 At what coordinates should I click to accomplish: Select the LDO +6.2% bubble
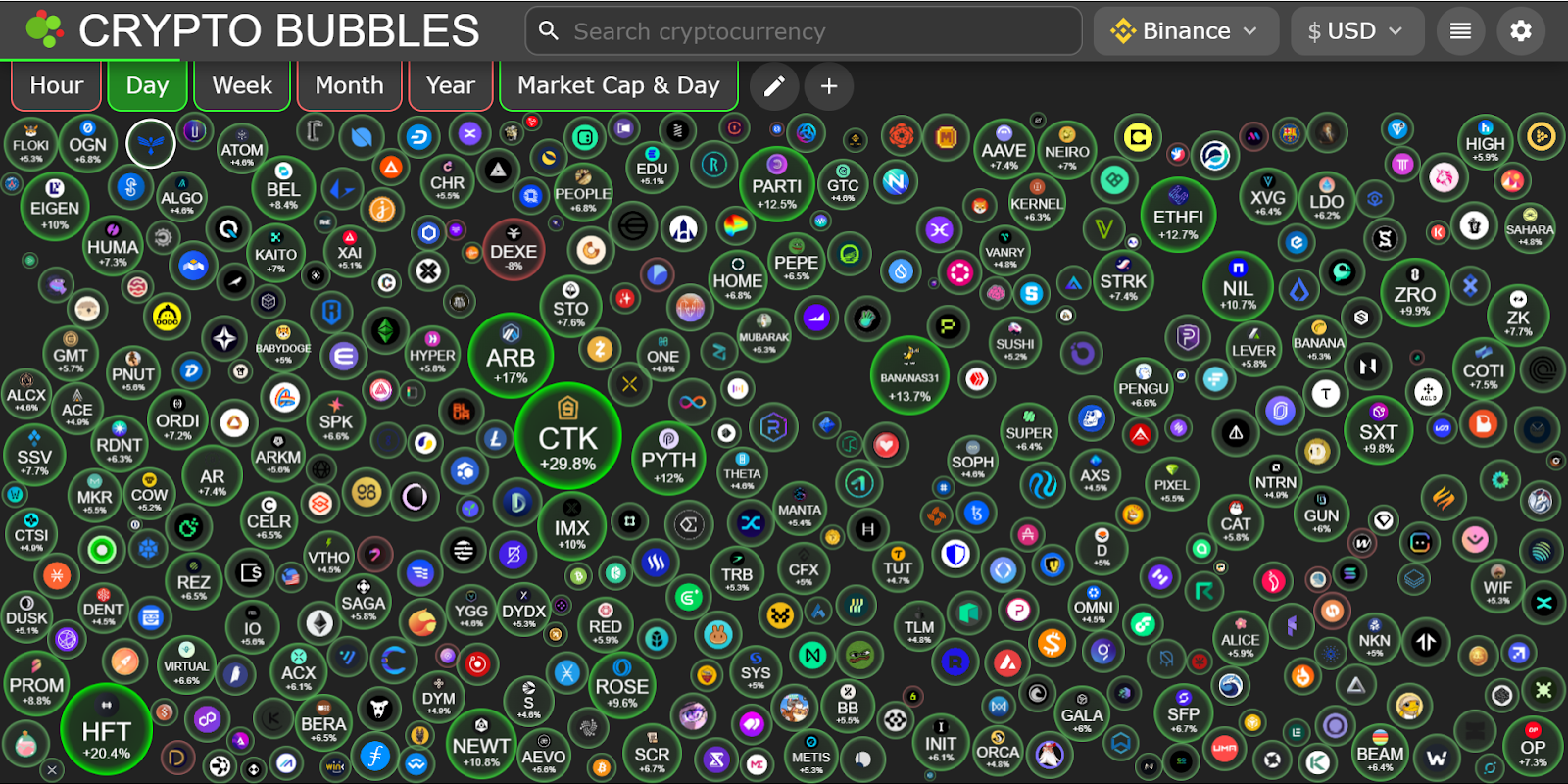tap(1326, 201)
